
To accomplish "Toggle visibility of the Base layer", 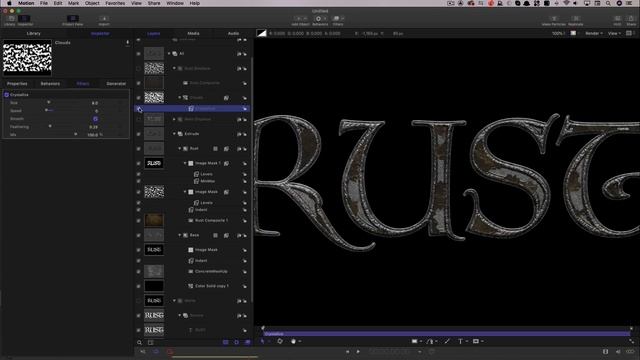I will tap(138, 236).
